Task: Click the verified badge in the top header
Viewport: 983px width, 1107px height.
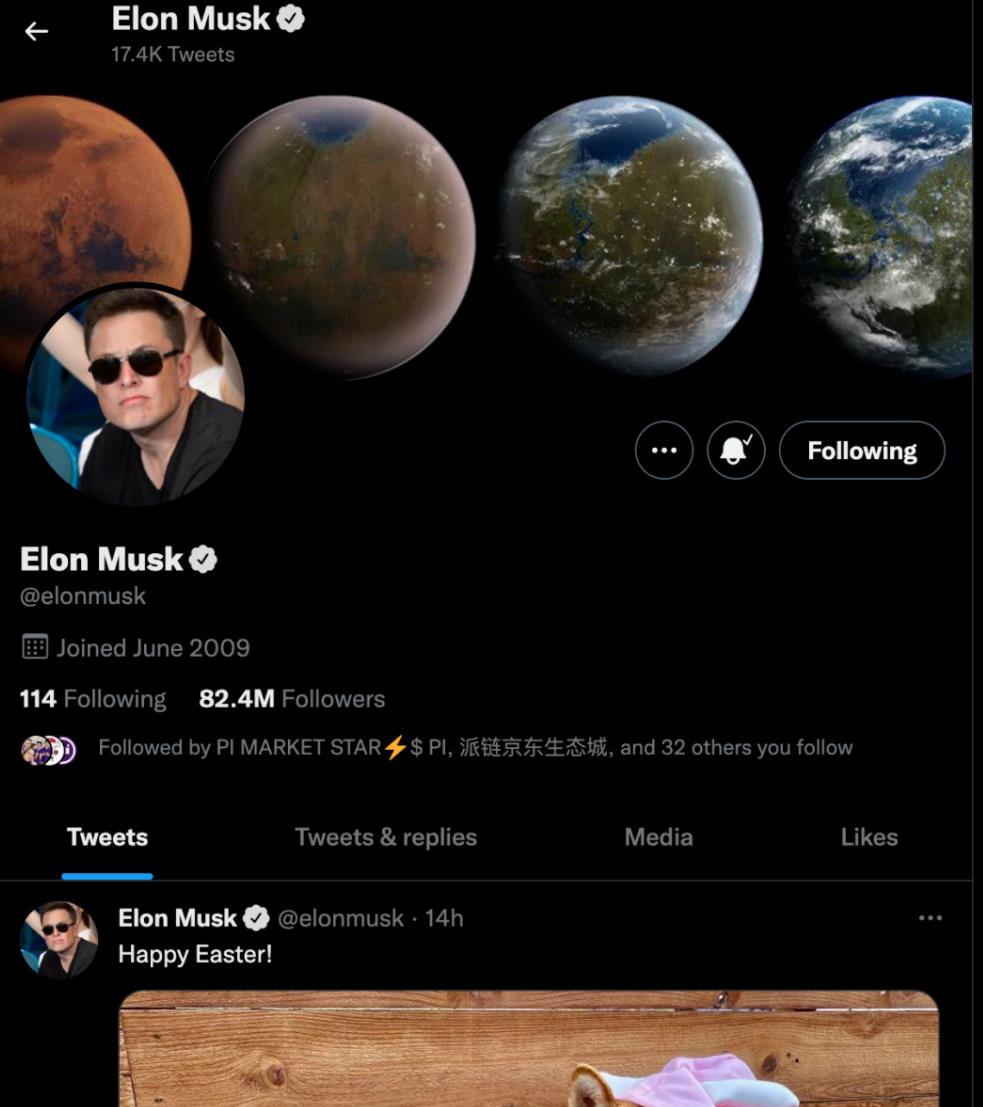Action: (x=290, y=19)
